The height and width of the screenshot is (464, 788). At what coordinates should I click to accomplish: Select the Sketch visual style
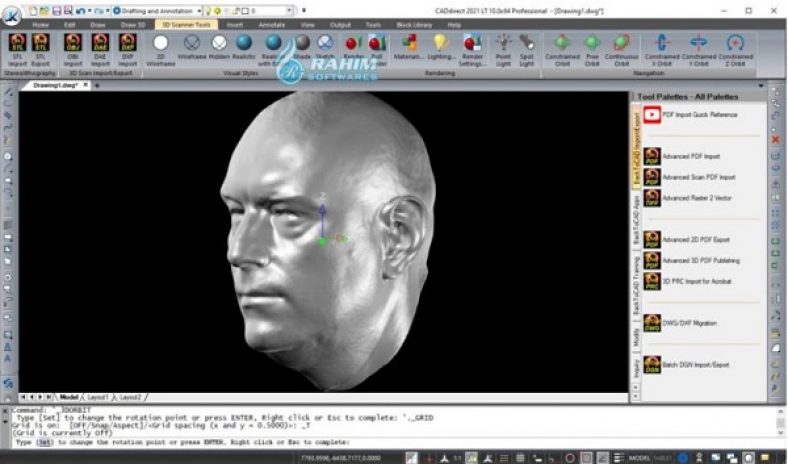pyautogui.click(x=325, y=48)
